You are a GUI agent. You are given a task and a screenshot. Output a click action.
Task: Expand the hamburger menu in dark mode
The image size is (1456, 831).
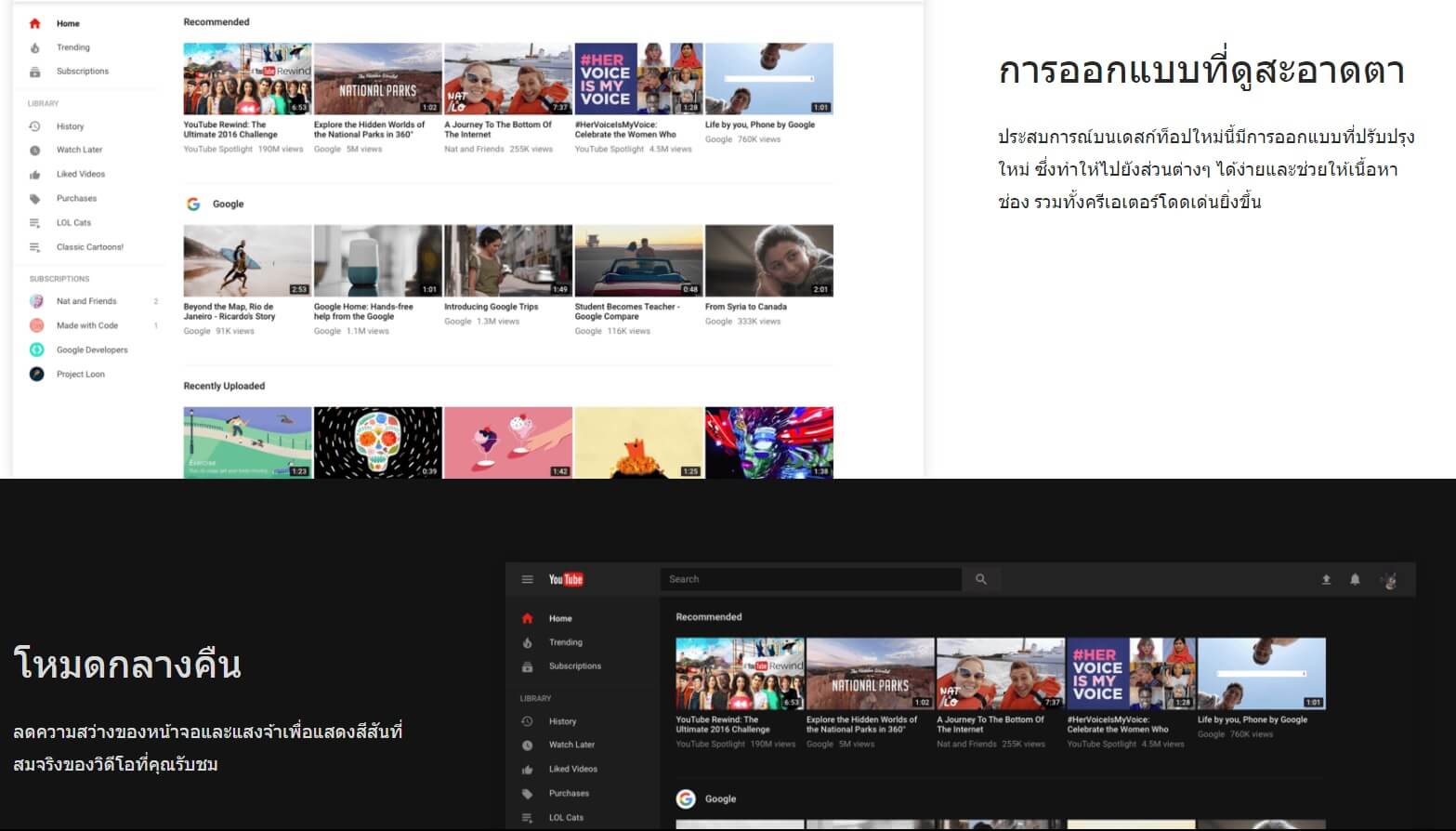pos(528,578)
